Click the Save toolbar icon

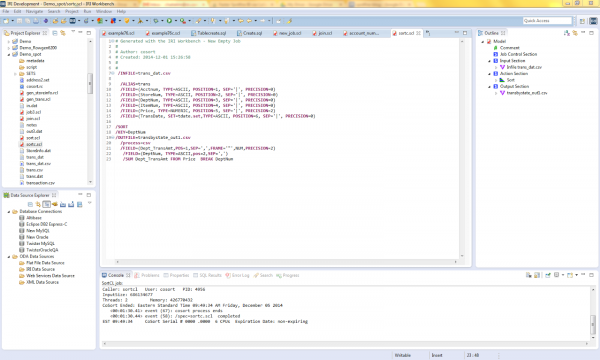19,21
